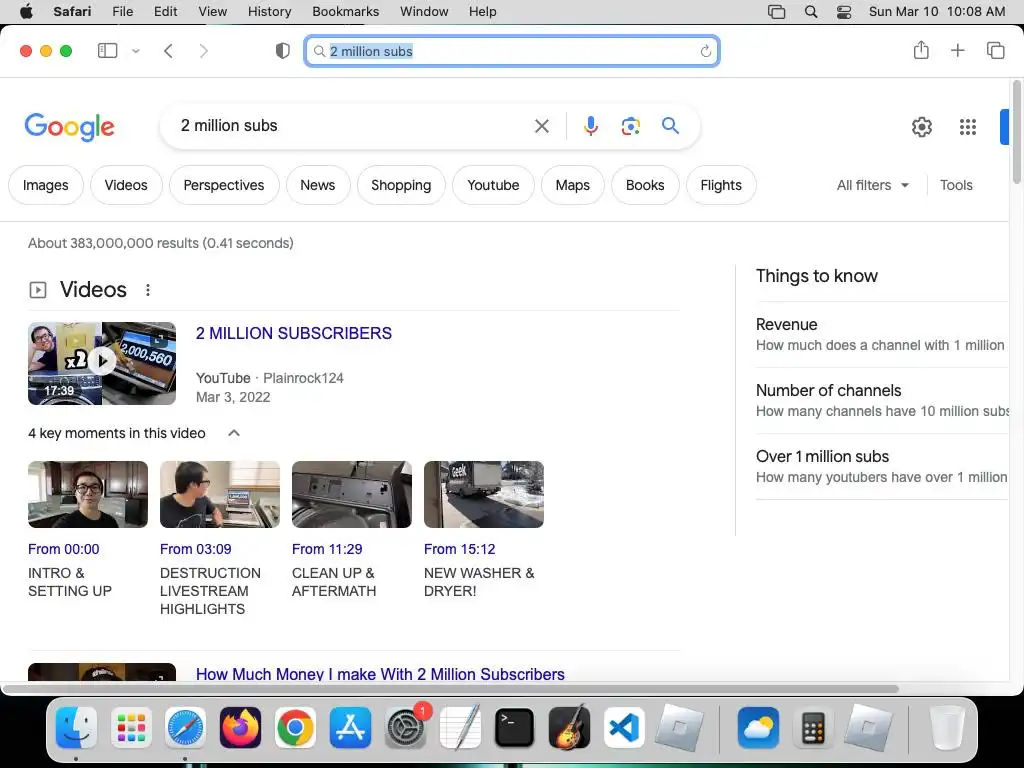Open the File menu

click(x=123, y=12)
